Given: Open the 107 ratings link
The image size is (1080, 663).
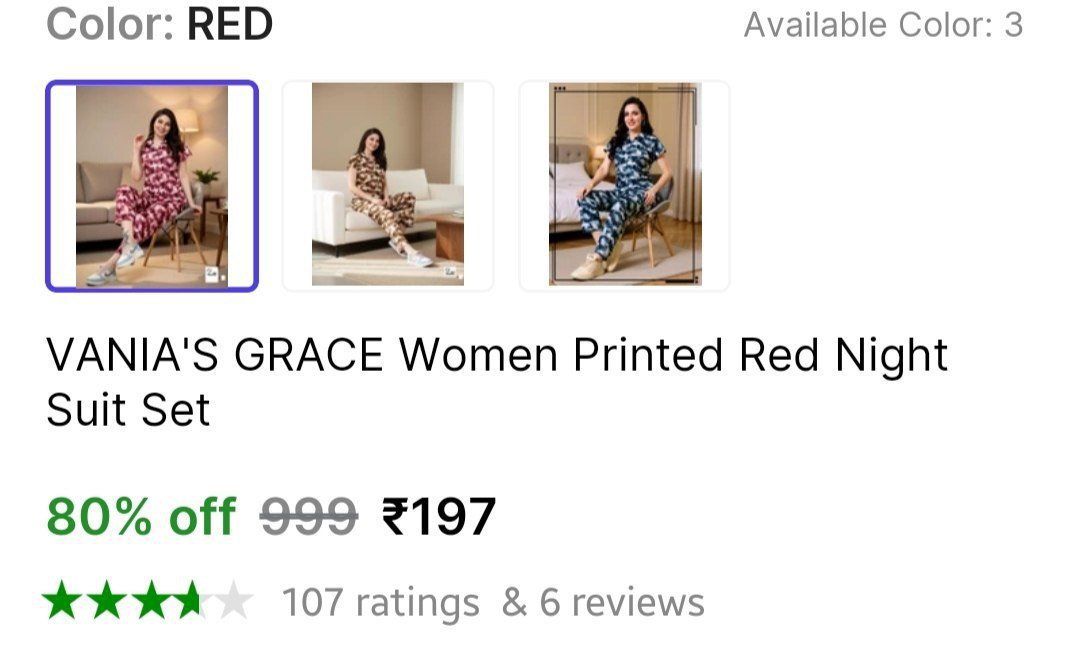Looking at the screenshot, I should pyautogui.click(x=380, y=603).
